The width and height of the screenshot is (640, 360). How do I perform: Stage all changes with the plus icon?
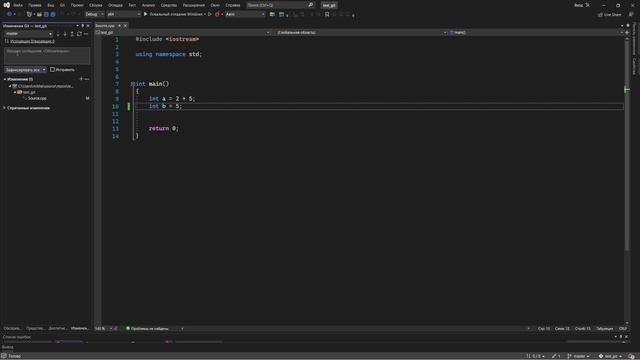[81, 79]
